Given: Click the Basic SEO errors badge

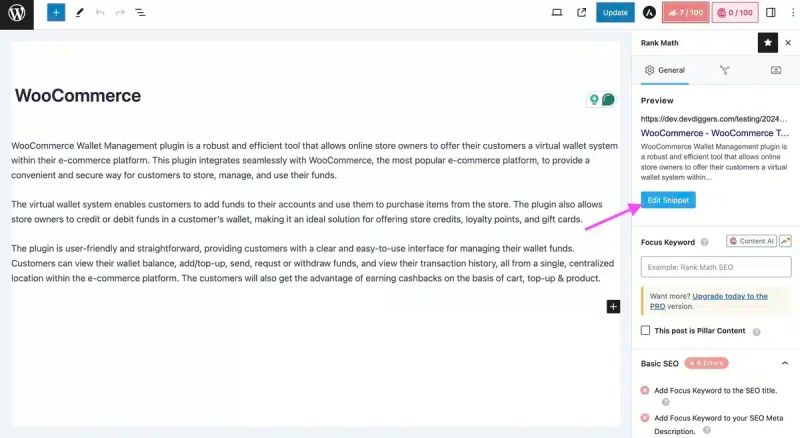Looking at the screenshot, I should (707, 363).
